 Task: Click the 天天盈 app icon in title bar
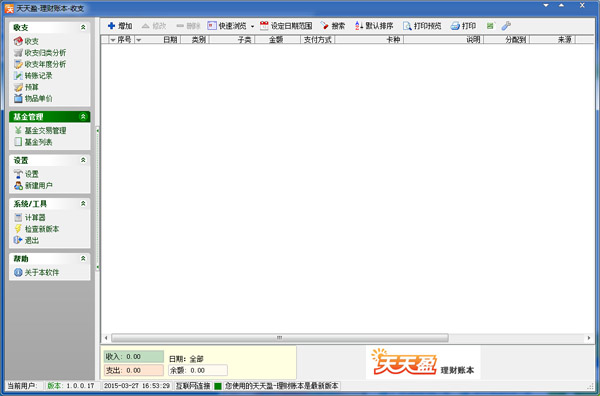coord(9,8)
